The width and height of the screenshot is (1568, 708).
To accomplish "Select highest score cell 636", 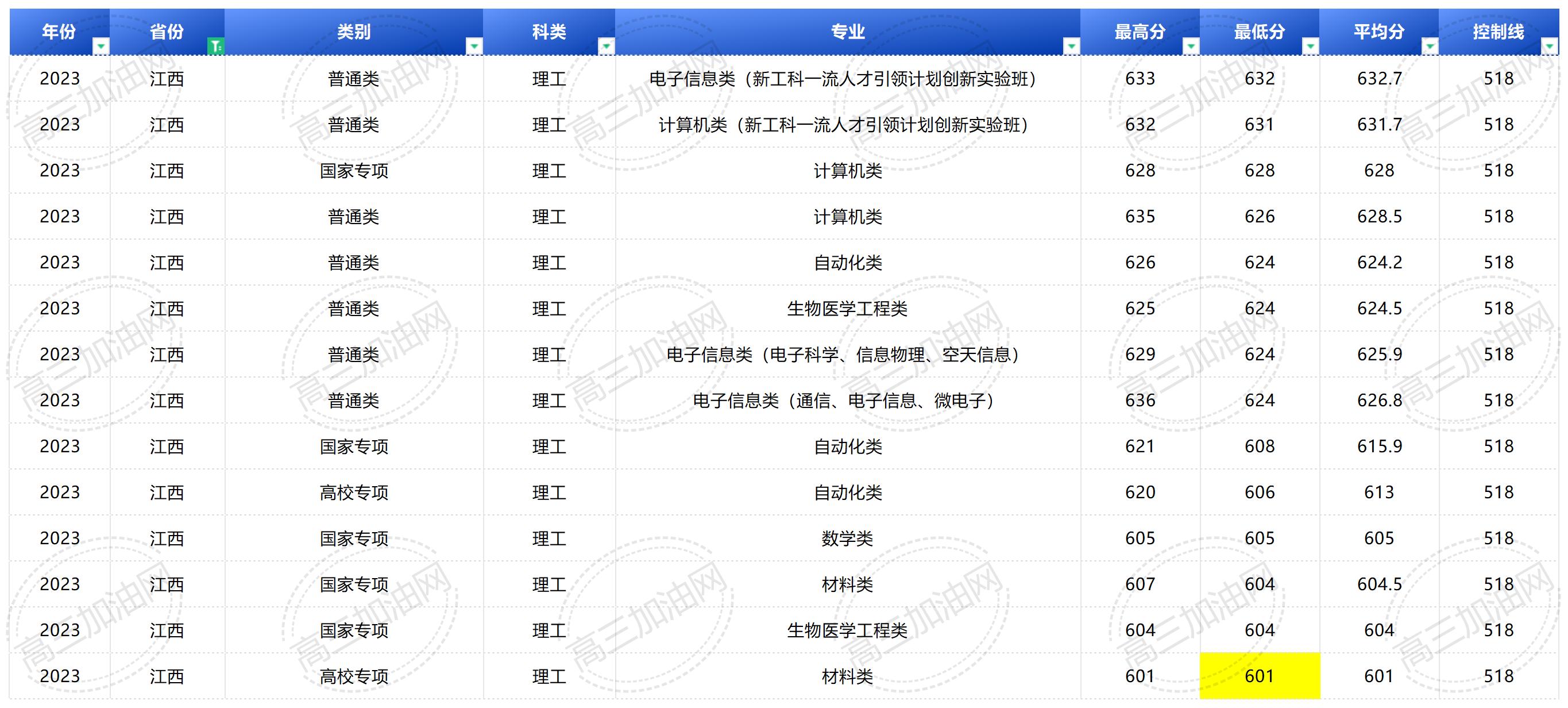I will pyautogui.click(x=1140, y=401).
